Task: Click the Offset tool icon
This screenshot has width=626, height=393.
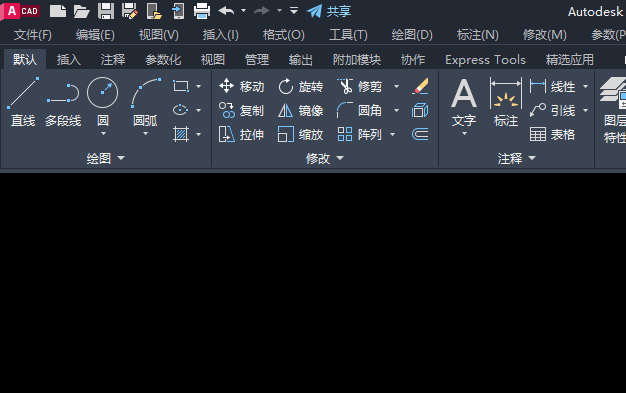Action: click(420, 134)
